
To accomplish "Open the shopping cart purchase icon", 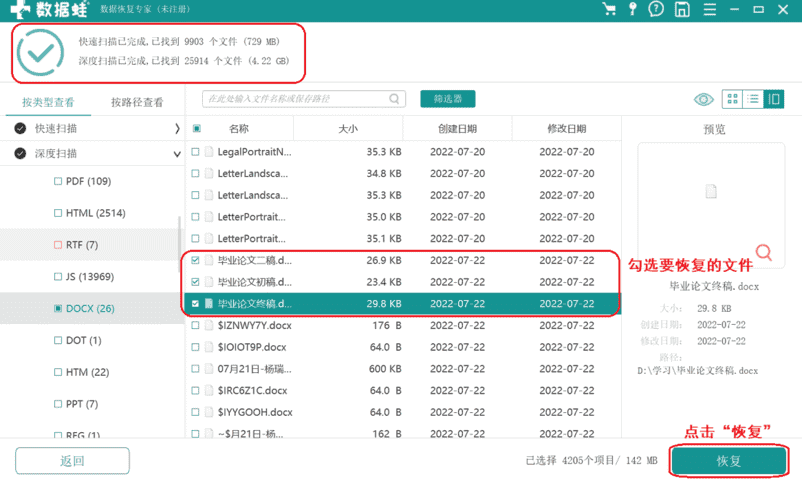I will pyautogui.click(x=609, y=10).
